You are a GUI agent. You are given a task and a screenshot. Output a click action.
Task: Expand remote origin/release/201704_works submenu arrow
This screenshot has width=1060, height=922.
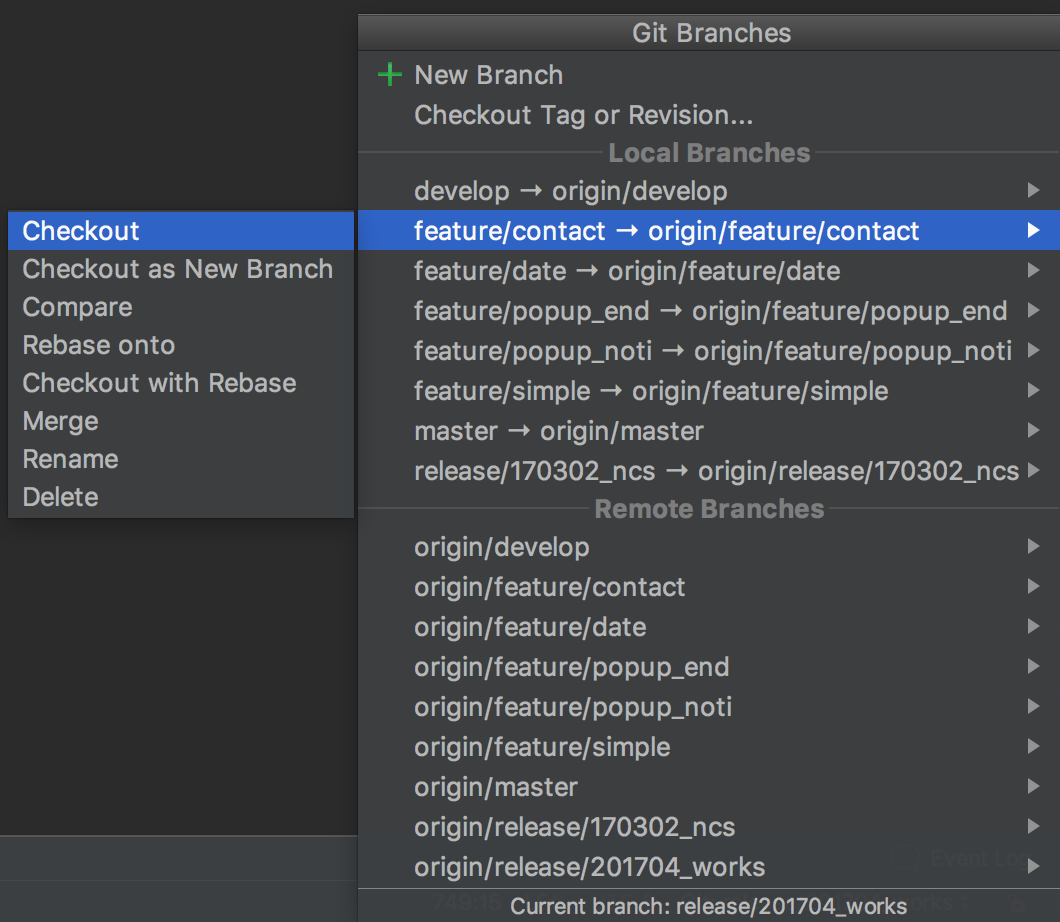(x=1033, y=865)
